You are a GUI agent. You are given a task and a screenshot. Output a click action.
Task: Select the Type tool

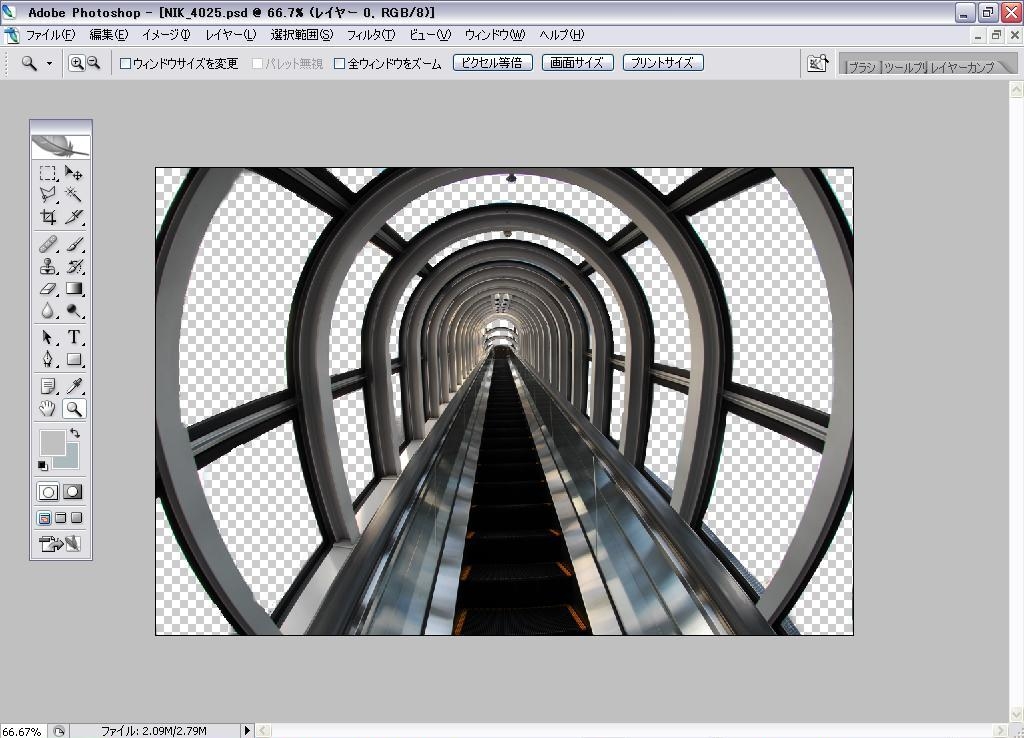point(74,338)
